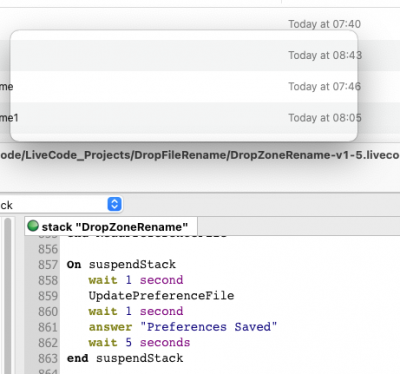Click the "end suspendStack" code line
The width and height of the screenshot is (400, 374).
(125, 358)
